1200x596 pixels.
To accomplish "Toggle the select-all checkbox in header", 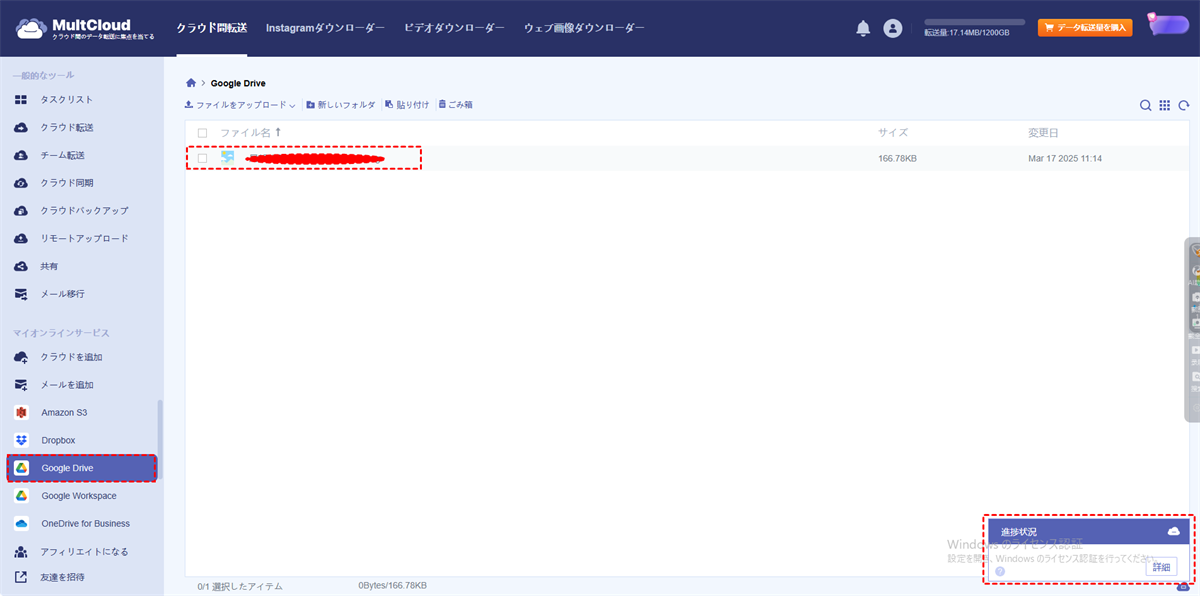I will [203, 133].
